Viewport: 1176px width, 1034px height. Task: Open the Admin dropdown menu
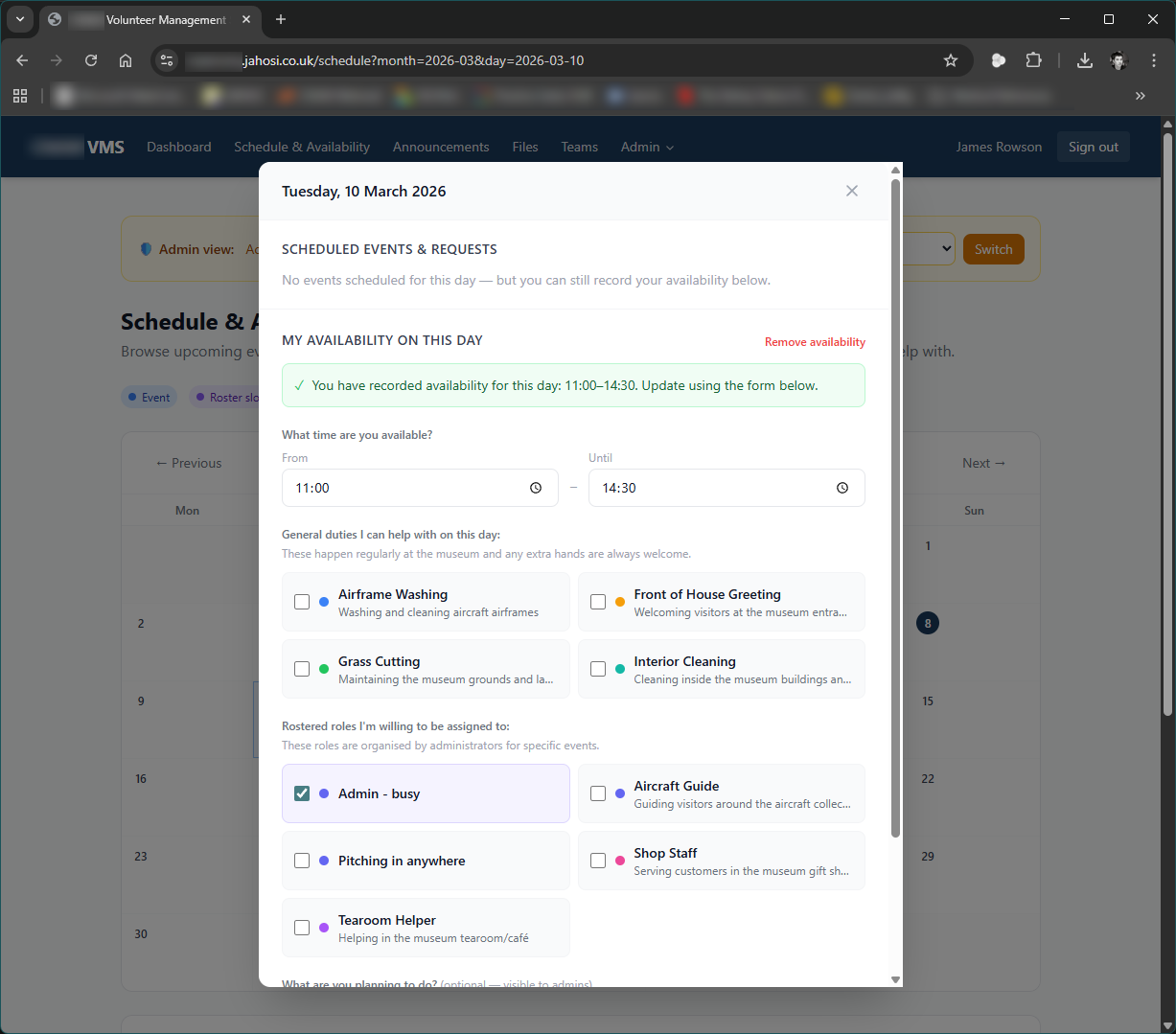[647, 147]
